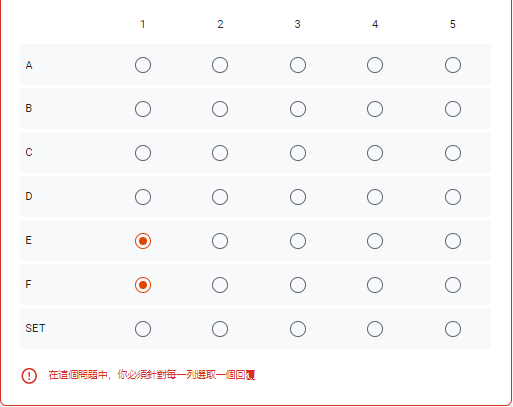The width and height of the screenshot is (513, 407).
Task: Mark option 3 in row C
Action: tap(298, 153)
